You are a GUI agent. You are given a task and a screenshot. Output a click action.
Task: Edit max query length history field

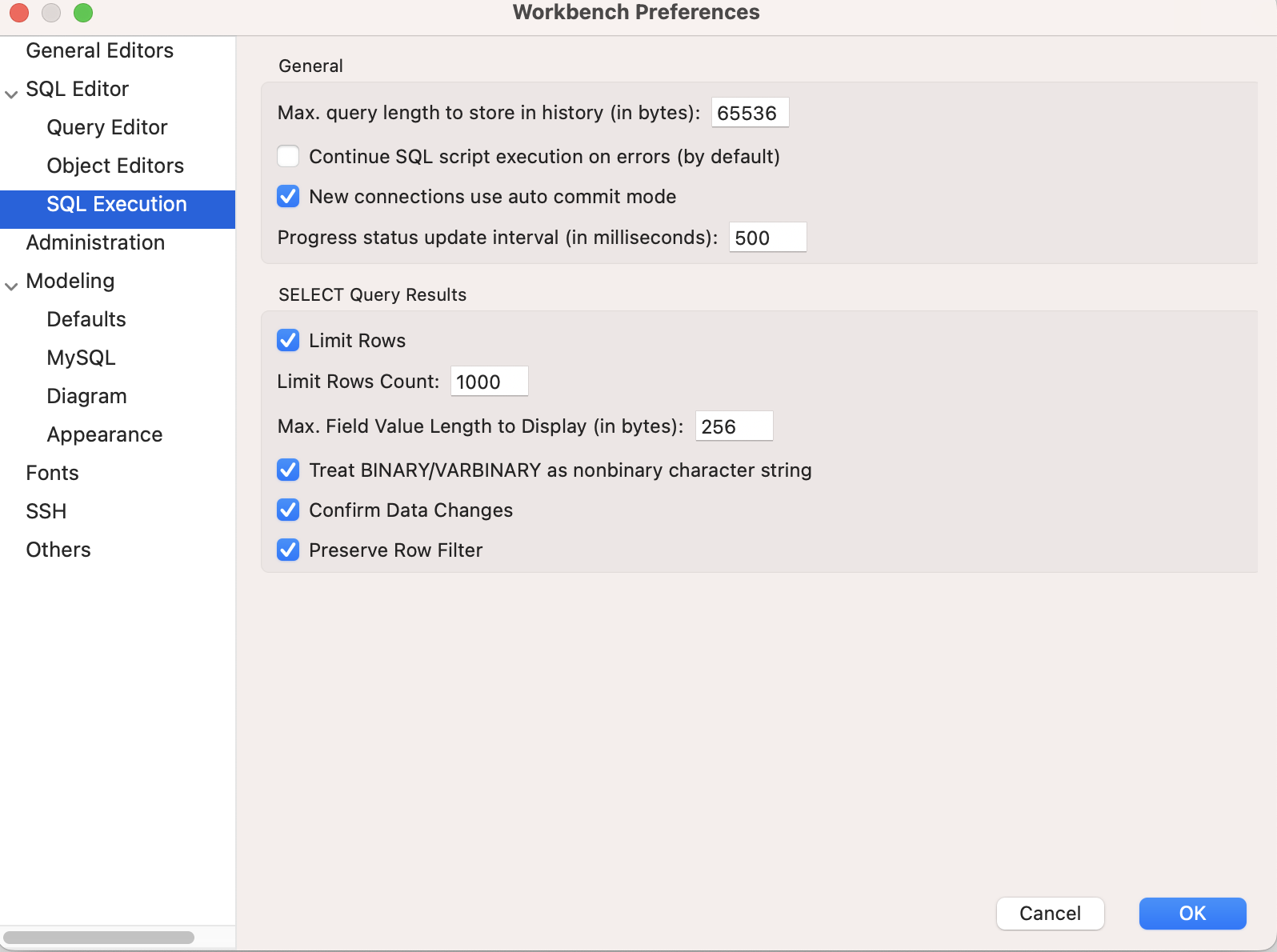coord(750,113)
